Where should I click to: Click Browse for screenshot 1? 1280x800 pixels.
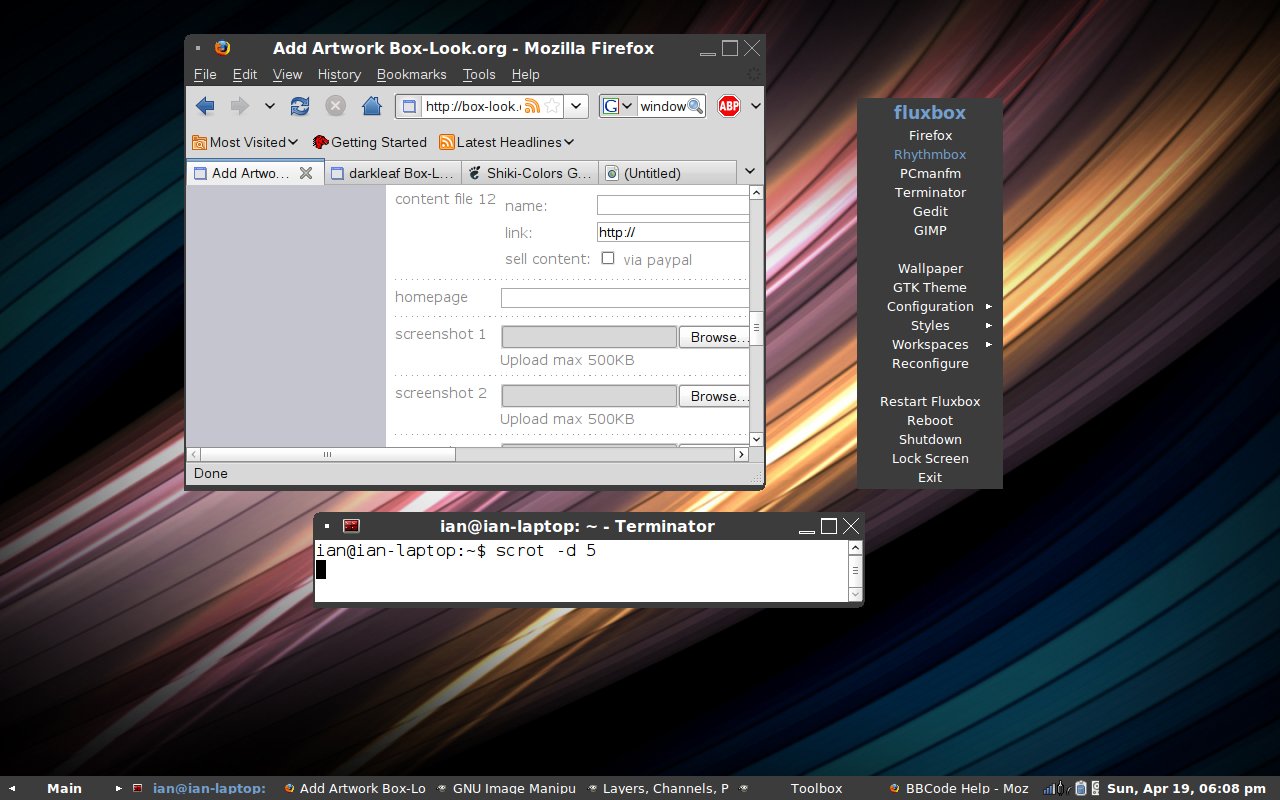(714, 337)
